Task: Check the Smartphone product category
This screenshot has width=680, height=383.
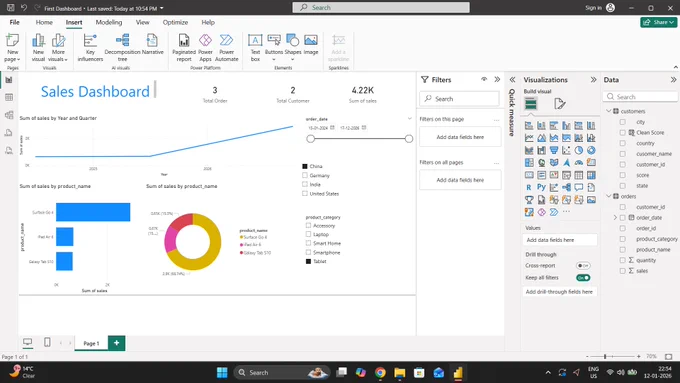Action: 308,252
